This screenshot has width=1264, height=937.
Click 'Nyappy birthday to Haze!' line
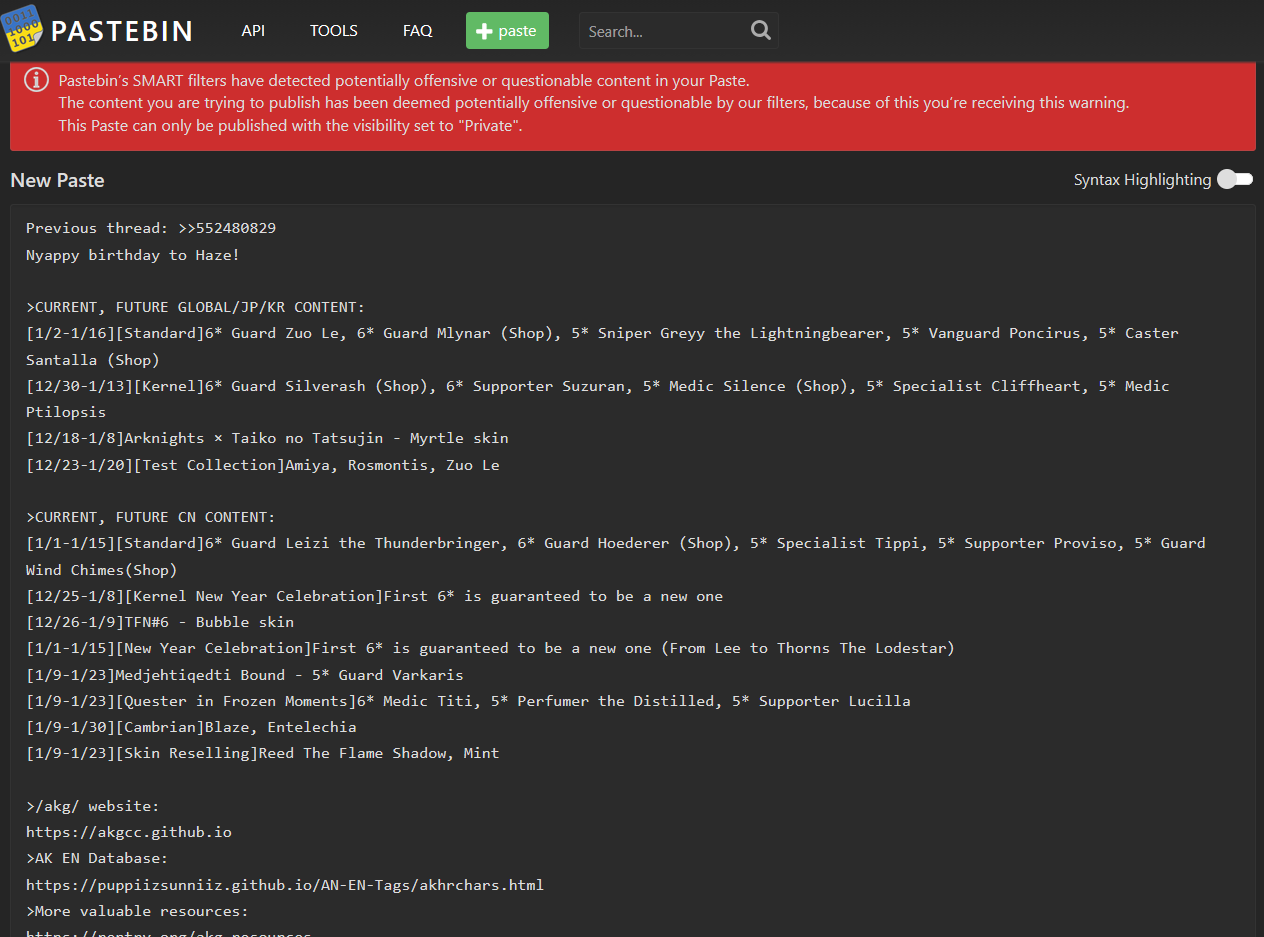(133, 255)
